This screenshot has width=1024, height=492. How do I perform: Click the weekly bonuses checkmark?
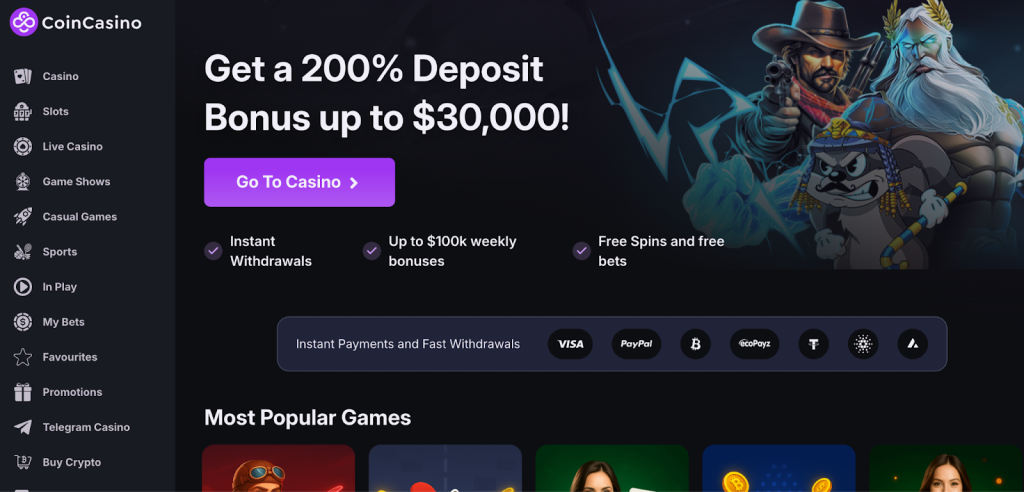(372, 251)
